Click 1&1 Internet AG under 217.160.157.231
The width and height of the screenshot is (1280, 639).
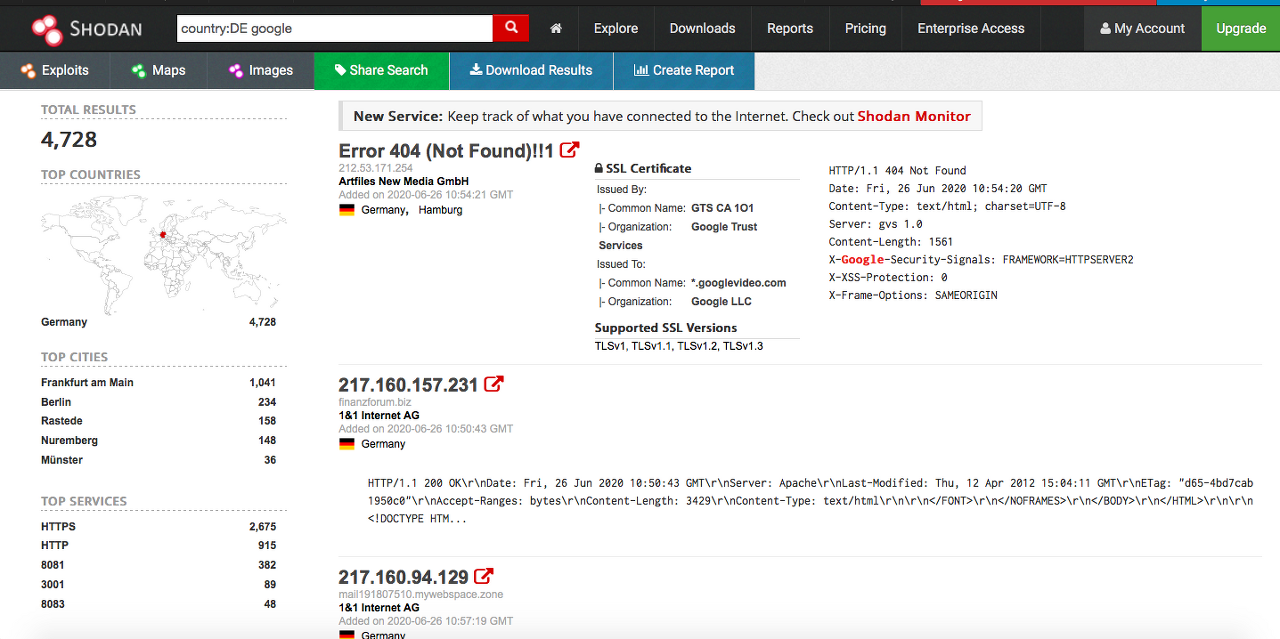click(x=379, y=415)
